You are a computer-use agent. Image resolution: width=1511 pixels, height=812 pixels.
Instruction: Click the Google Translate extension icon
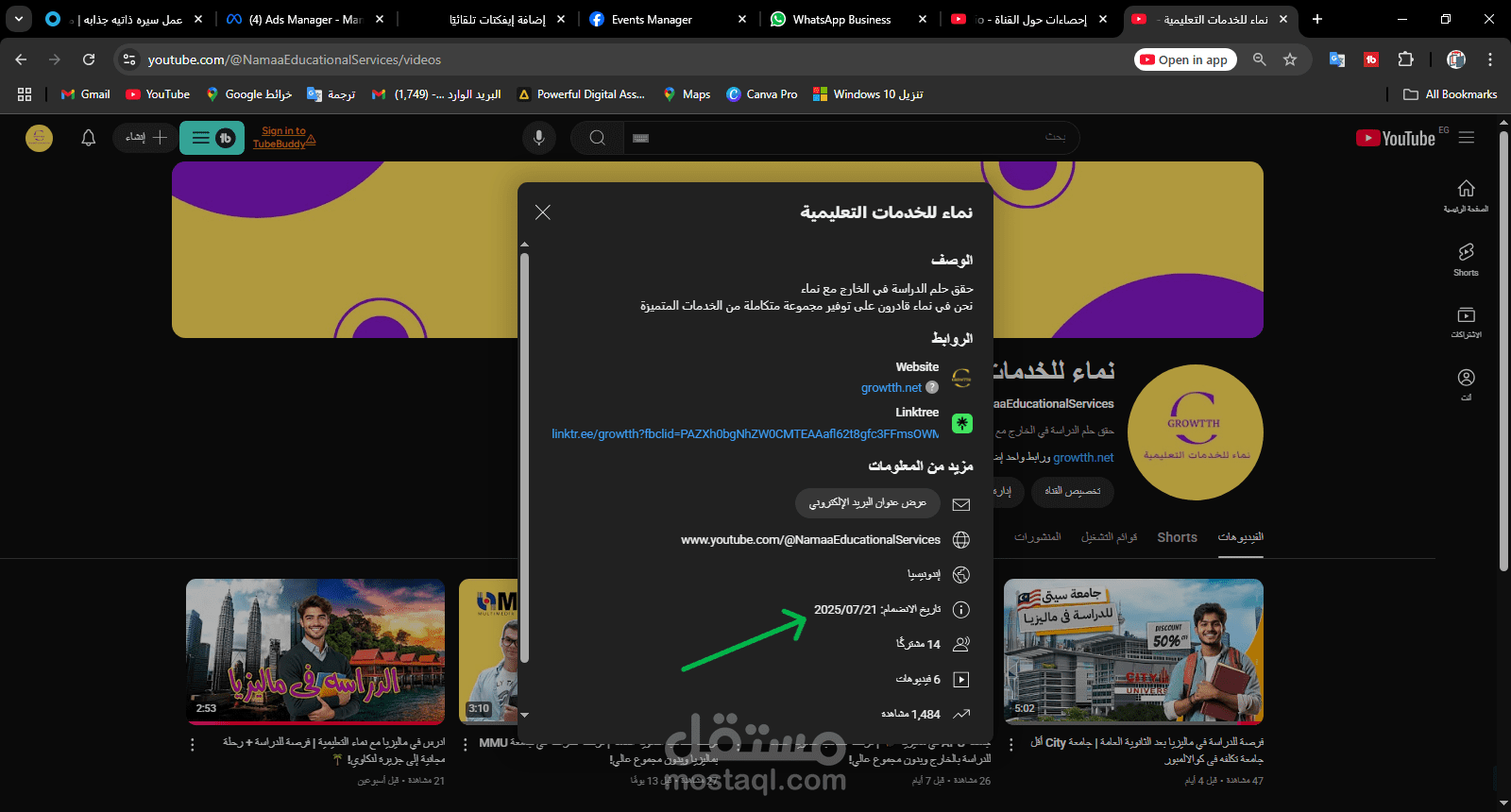coord(1337,59)
